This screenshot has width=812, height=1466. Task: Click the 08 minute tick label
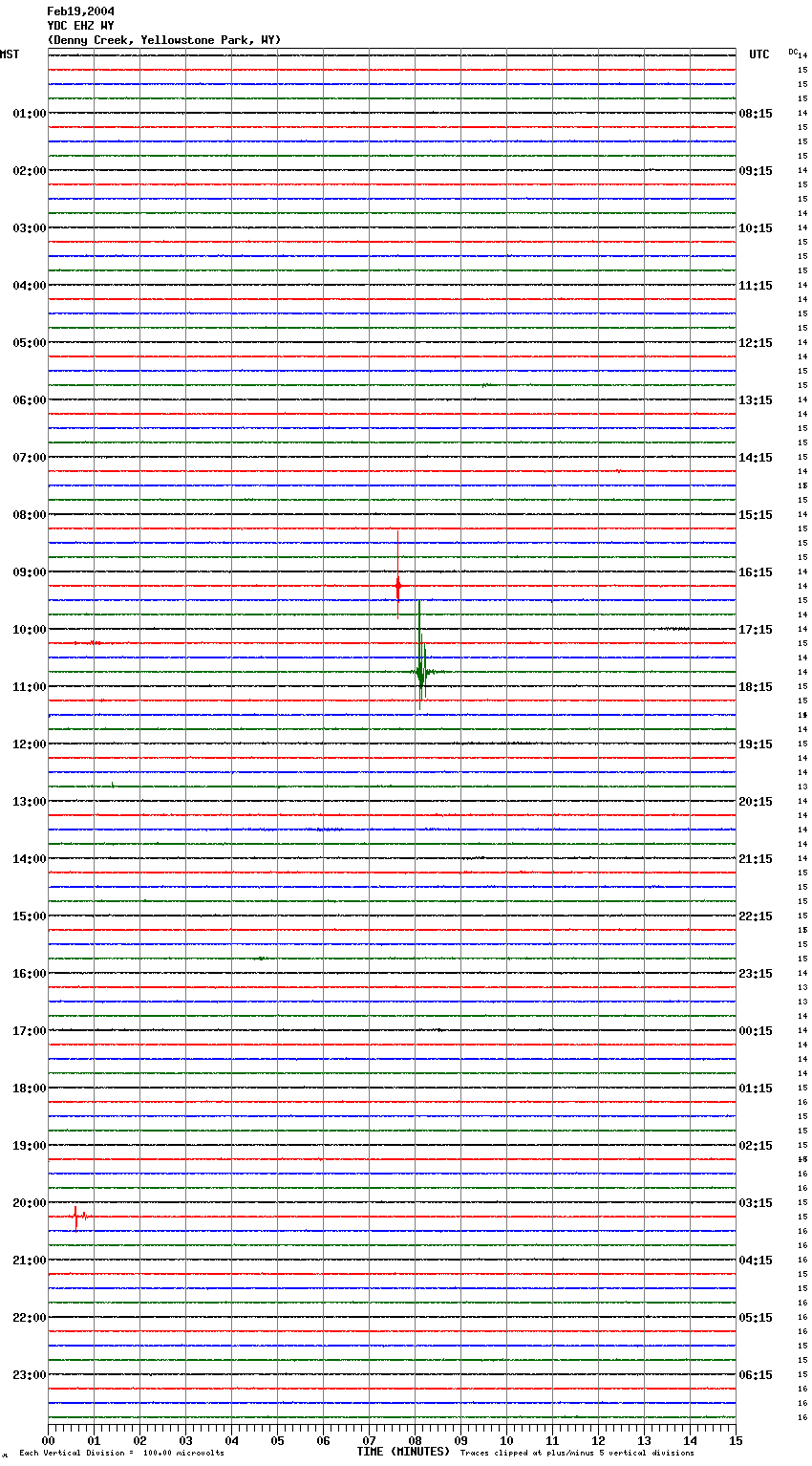pos(415,1440)
